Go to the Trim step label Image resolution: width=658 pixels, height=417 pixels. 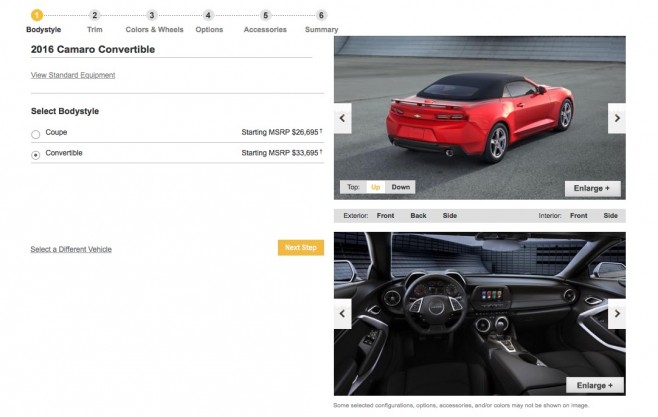point(95,30)
